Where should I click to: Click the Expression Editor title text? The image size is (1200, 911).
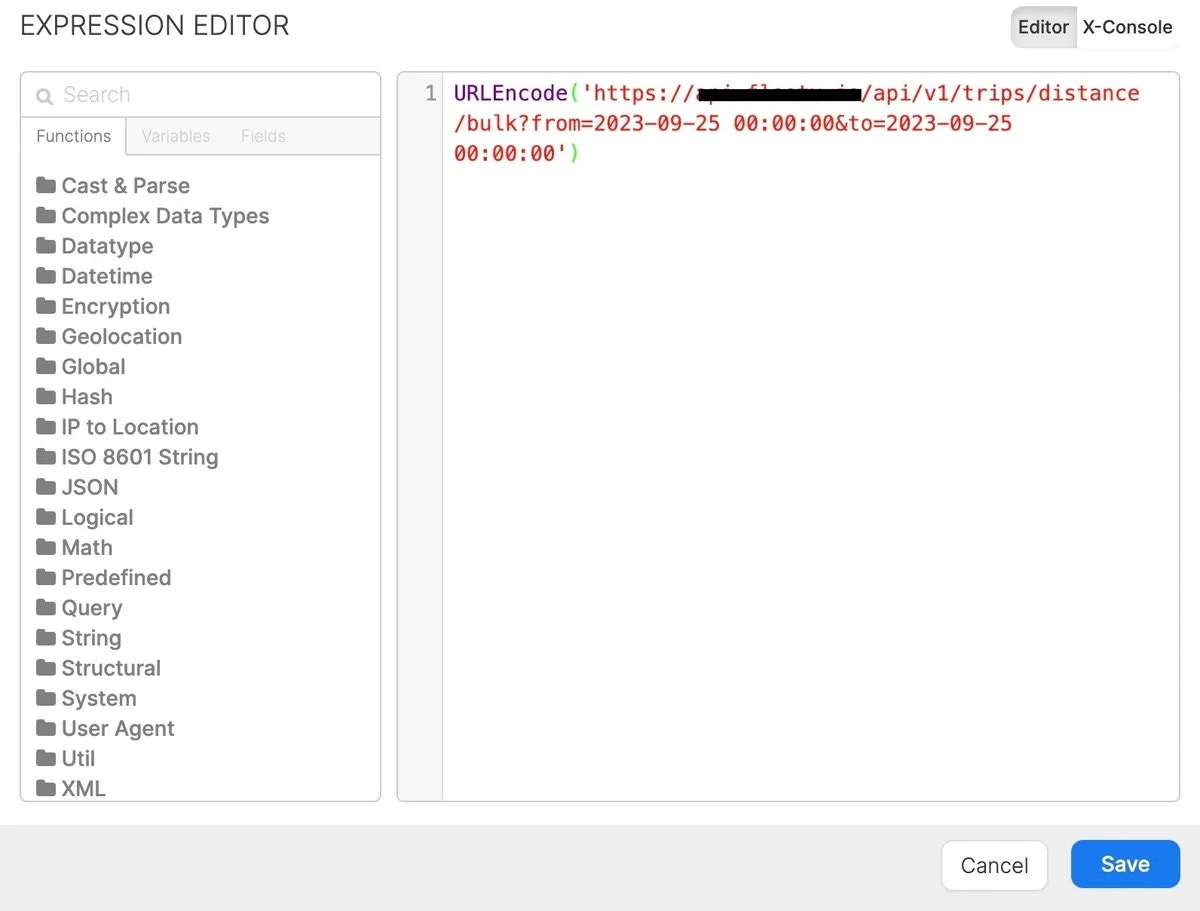point(155,26)
